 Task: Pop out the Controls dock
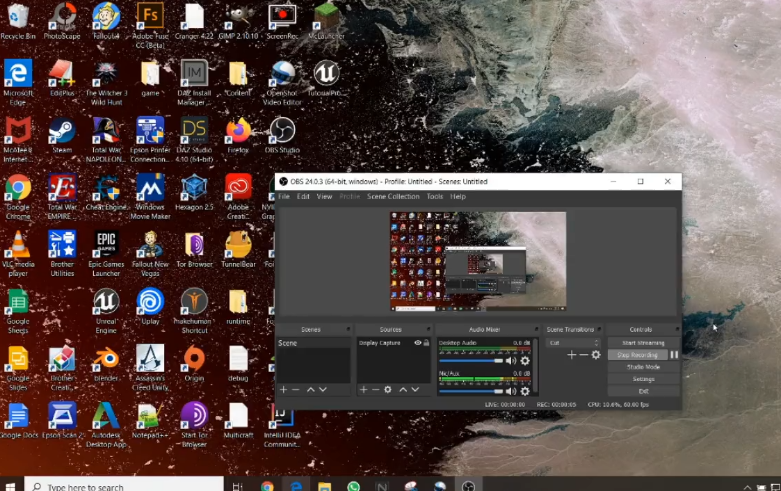tap(677, 329)
